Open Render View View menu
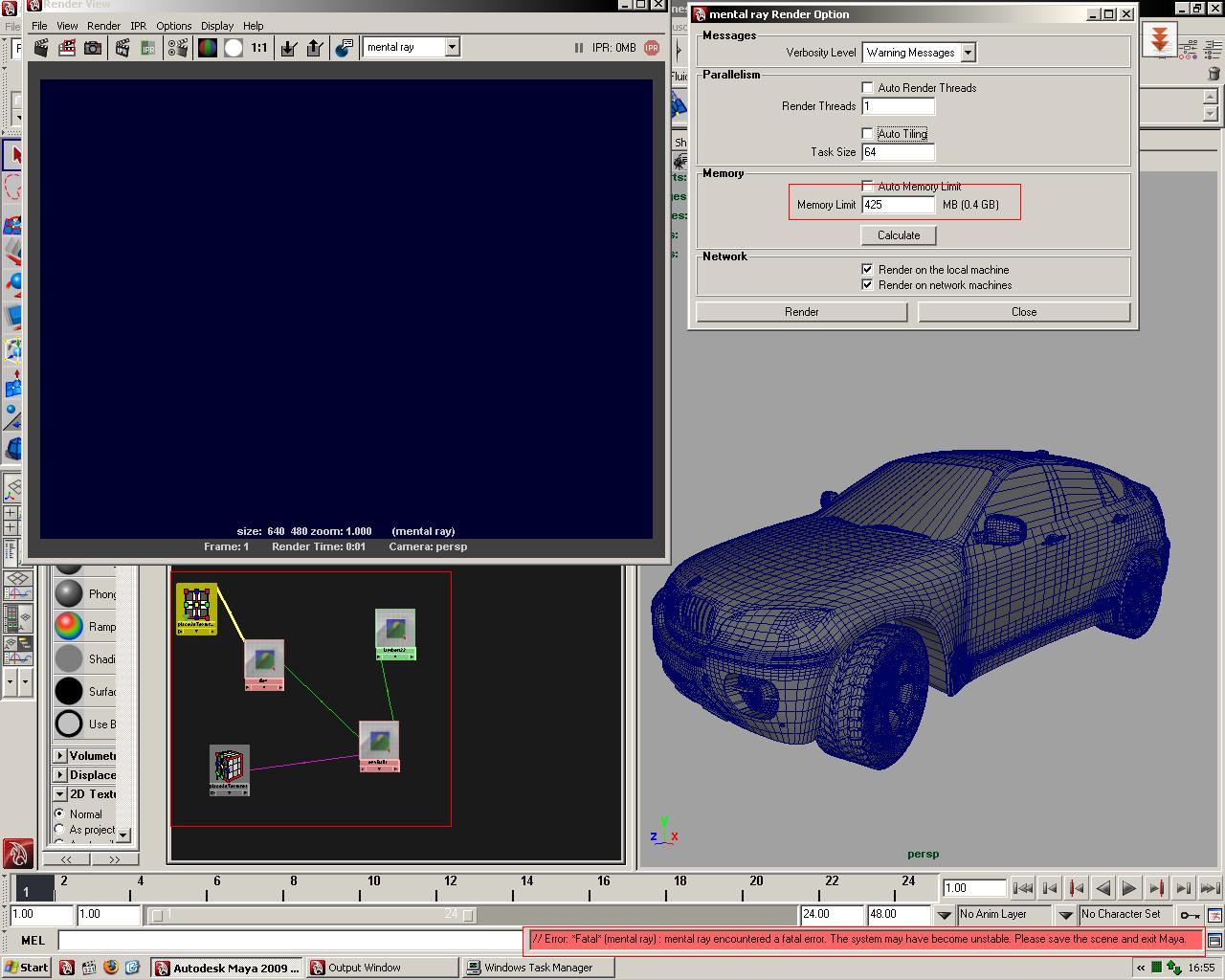Screen dimensions: 1225x980 pyautogui.click(x=67, y=26)
